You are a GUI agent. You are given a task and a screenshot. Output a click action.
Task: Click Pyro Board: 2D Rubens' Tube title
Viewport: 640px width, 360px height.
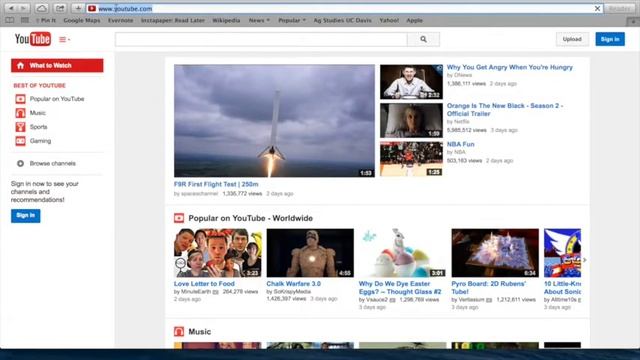(x=489, y=288)
